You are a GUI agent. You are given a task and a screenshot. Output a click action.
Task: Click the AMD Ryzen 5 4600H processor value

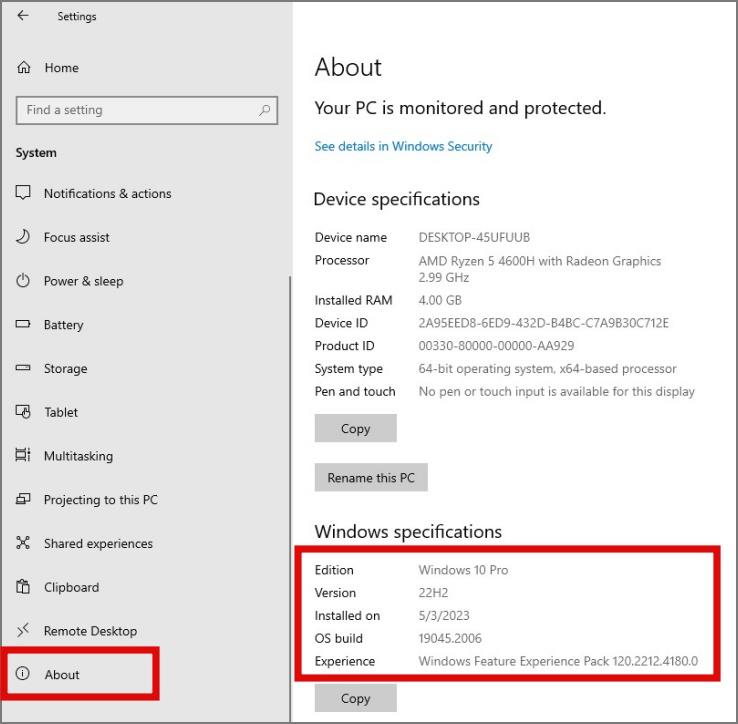click(x=539, y=269)
